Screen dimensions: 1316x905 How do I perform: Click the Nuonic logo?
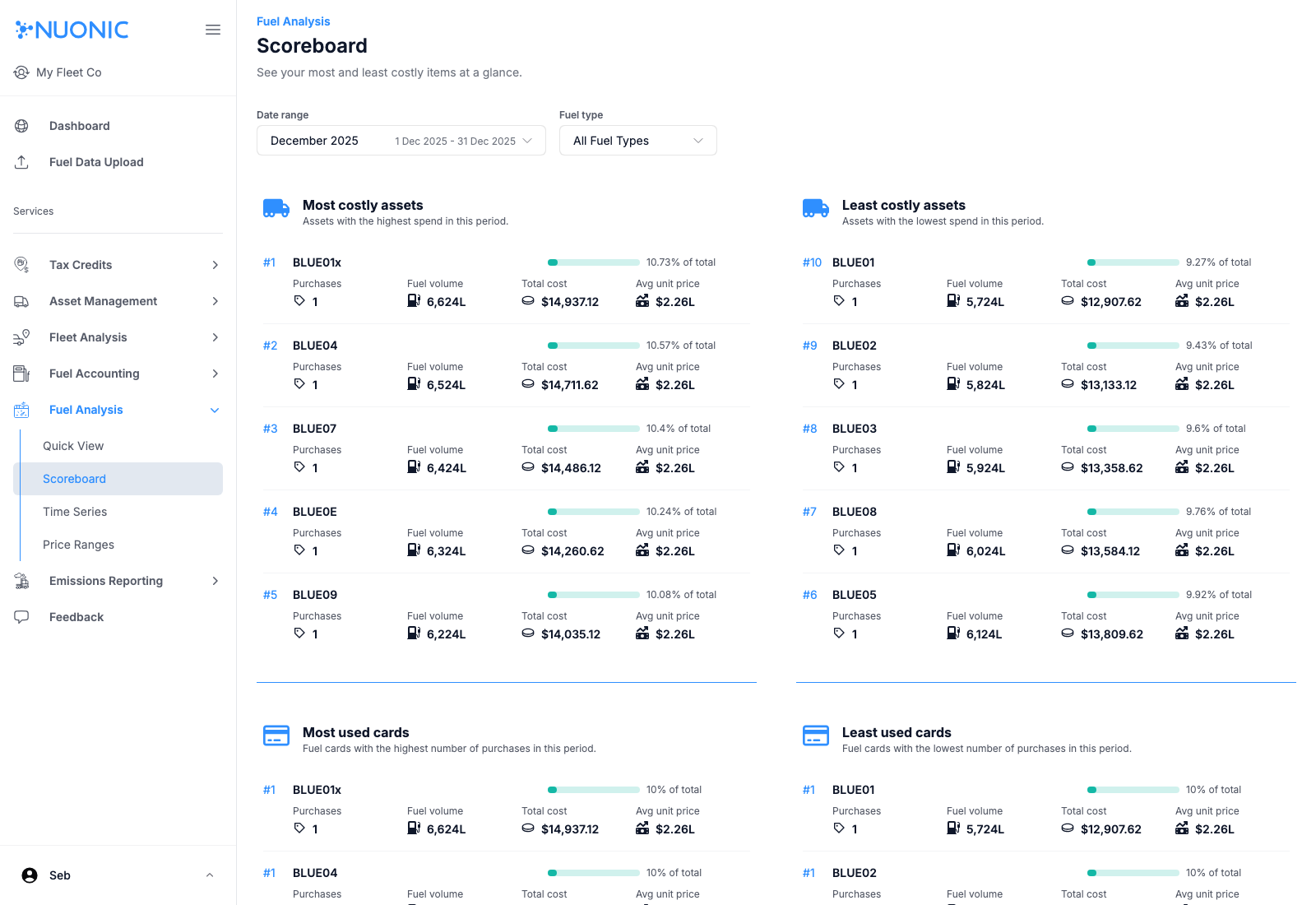click(72, 30)
